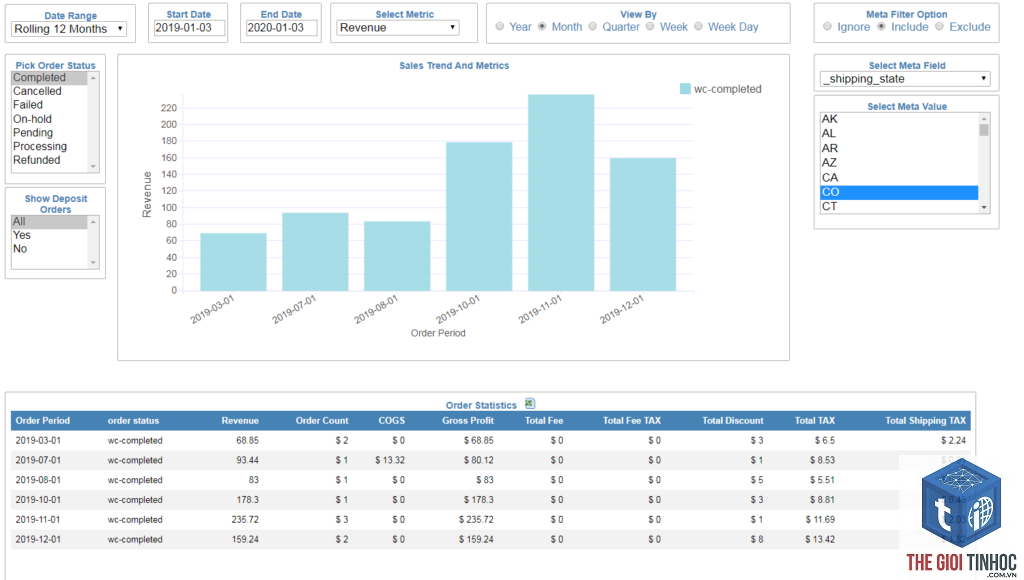
Task: Select AR in meta value list
Action: 899,148
